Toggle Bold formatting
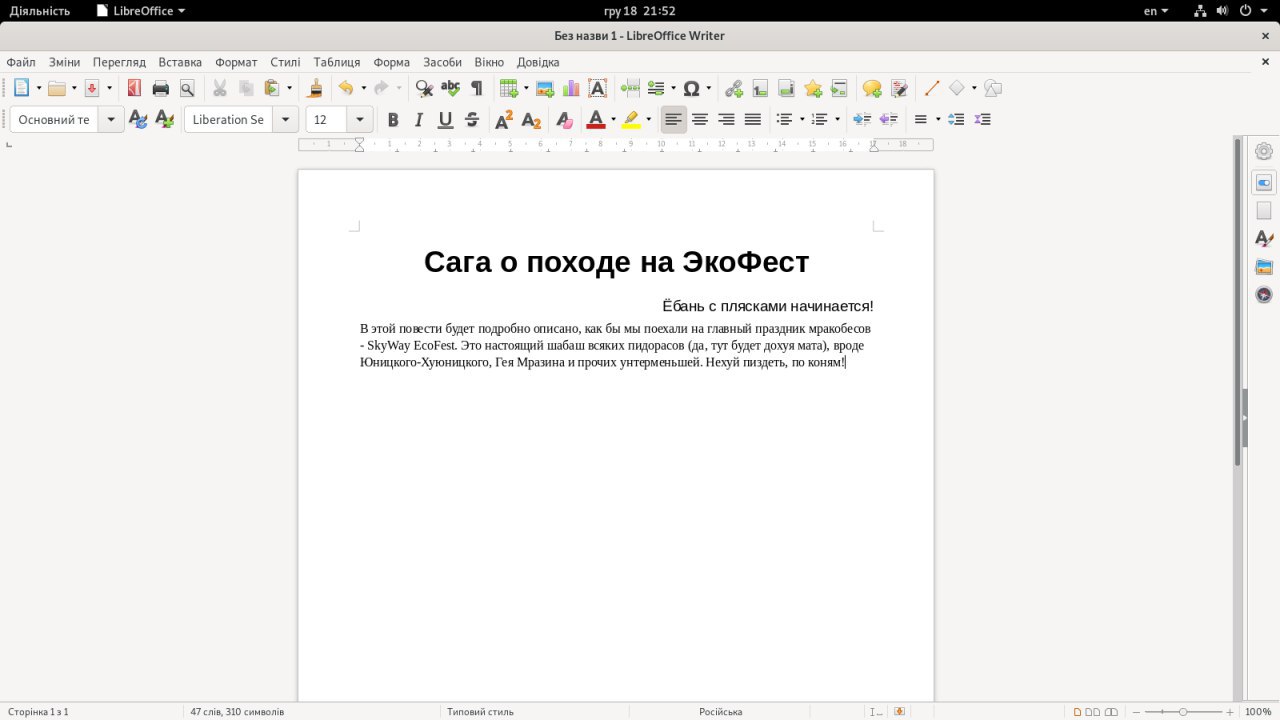 coord(393,120)
